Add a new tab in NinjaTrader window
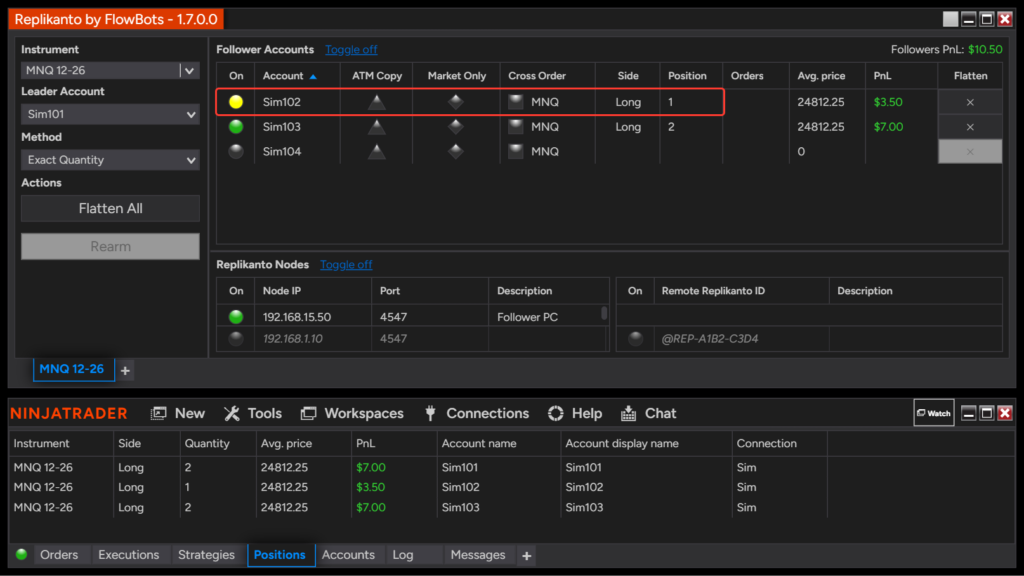Screen dimensions: 1024x576 pos(526,556)
